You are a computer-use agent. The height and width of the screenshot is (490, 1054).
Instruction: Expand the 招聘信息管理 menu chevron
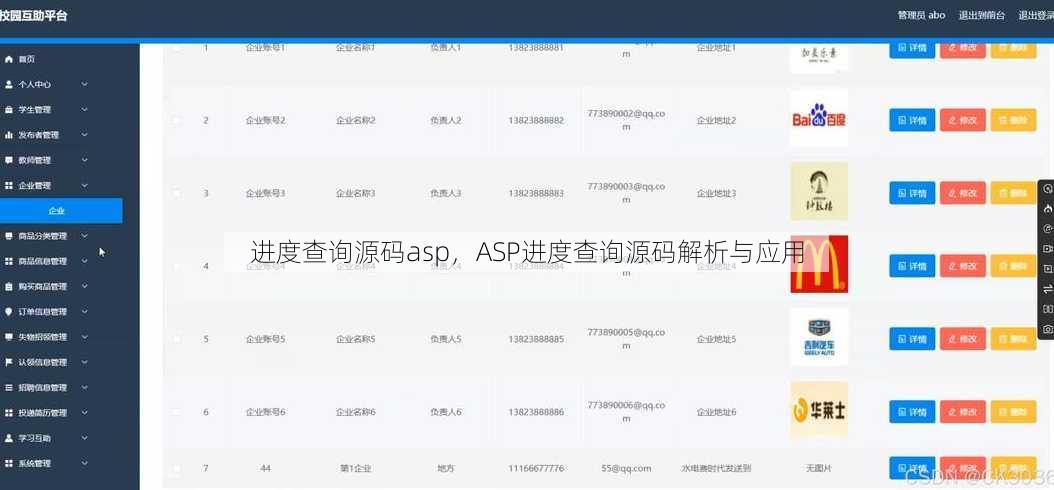click(85, 387)
